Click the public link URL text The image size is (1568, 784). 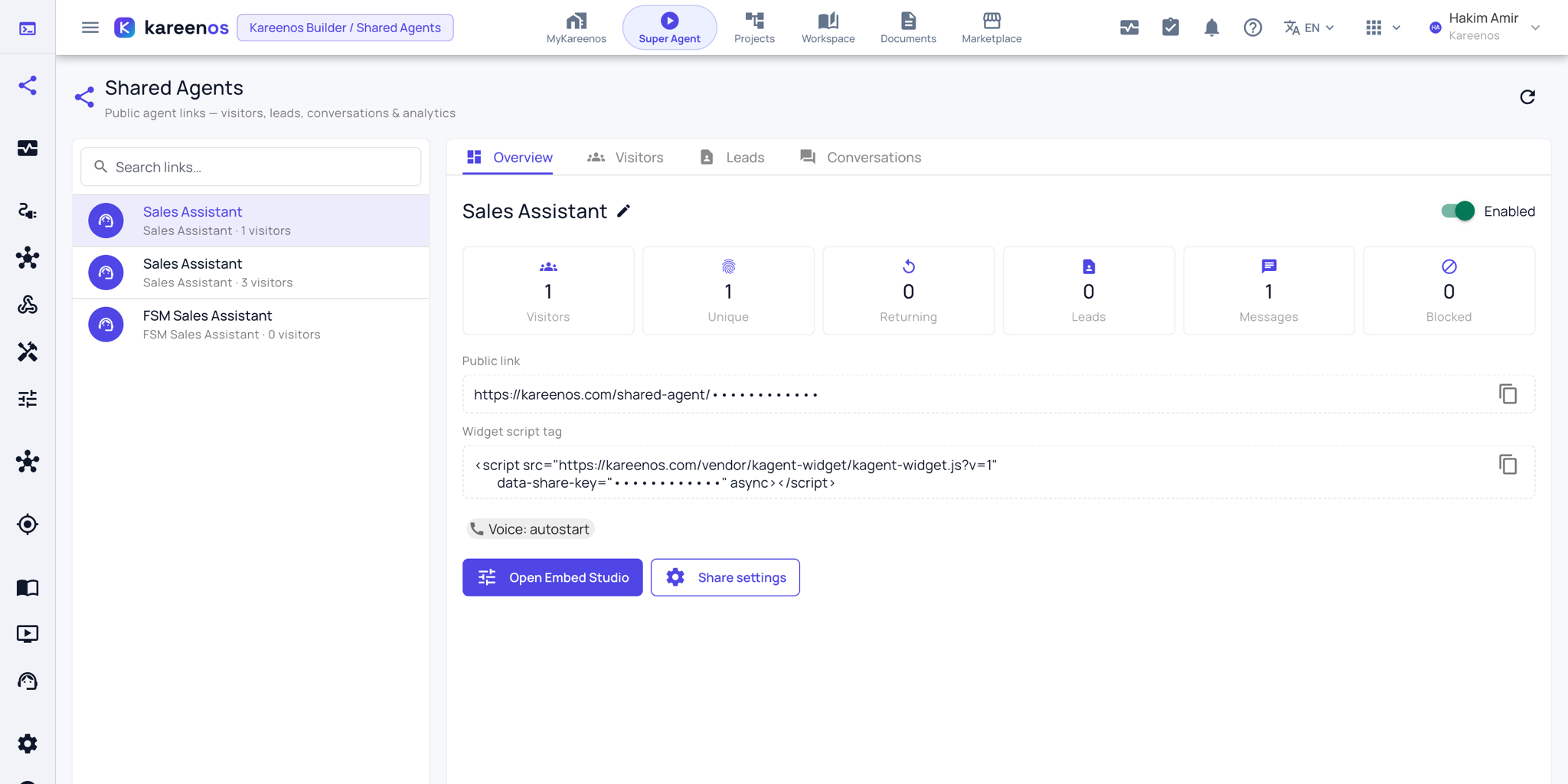[646, 394]
